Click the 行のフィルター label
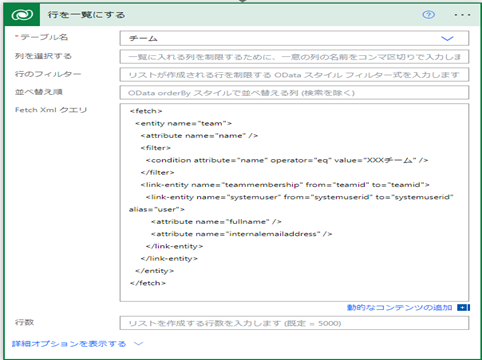 (x=48, y=74)
